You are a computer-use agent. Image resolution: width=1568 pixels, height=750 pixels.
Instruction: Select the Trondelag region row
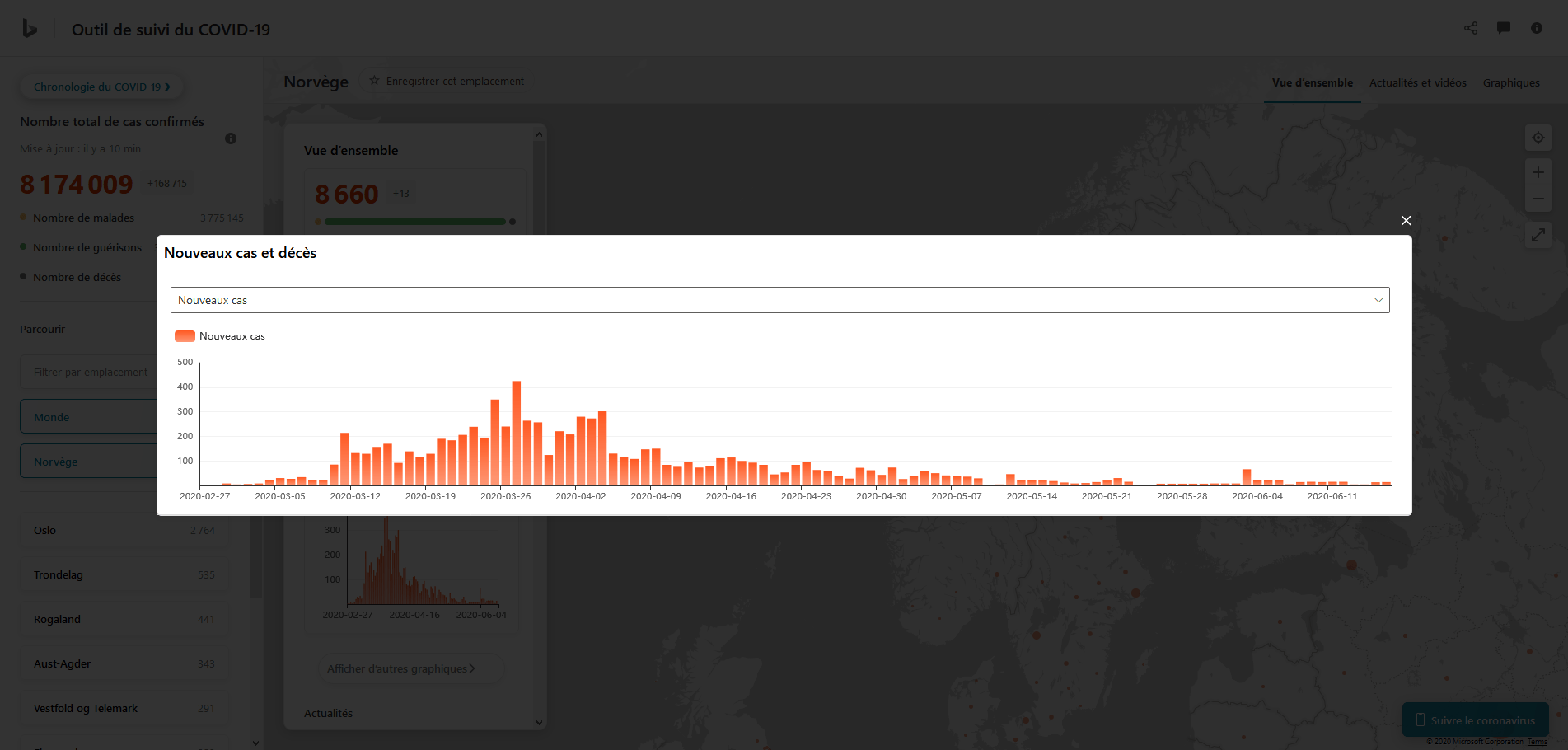point(124,574)
